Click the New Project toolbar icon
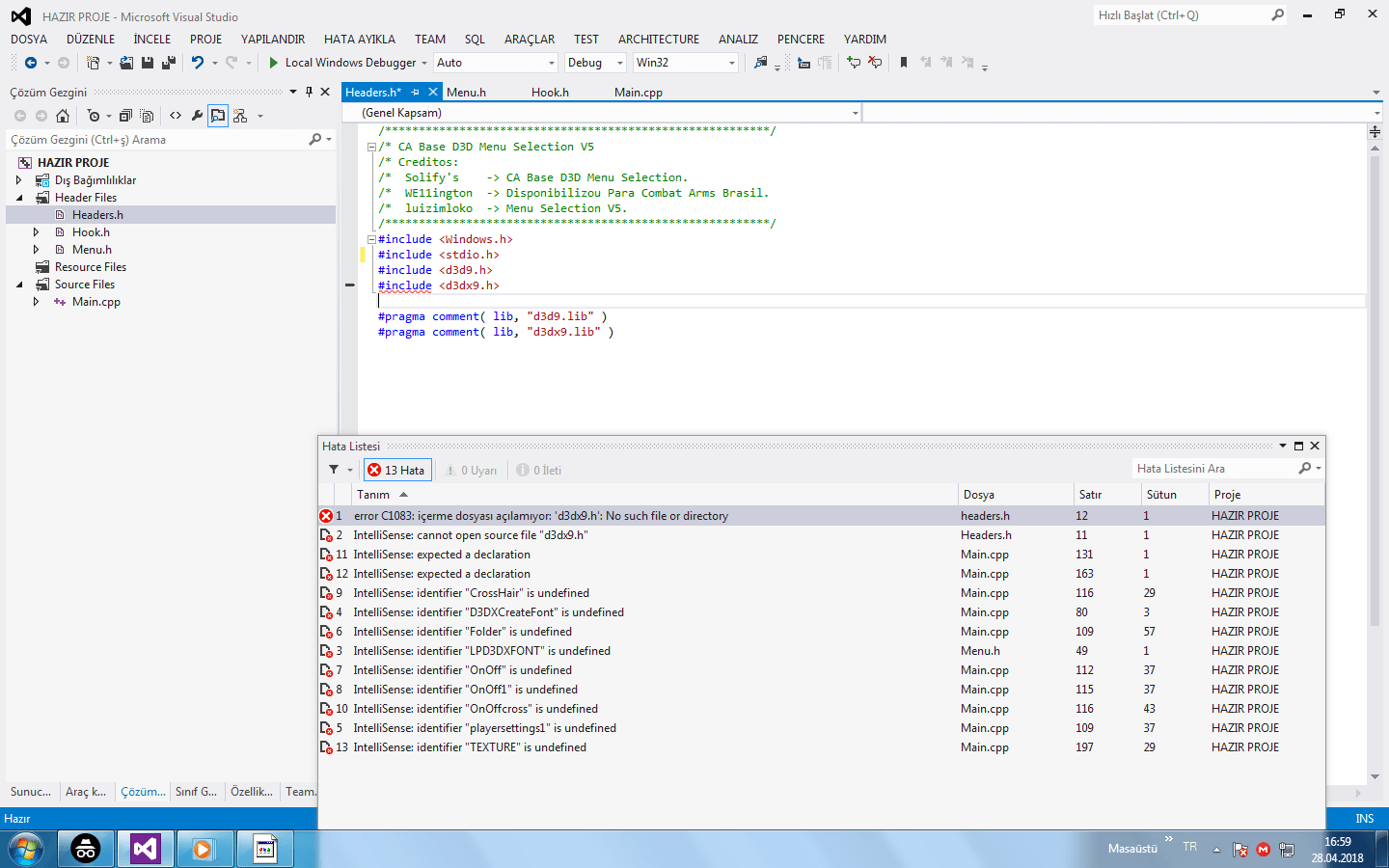The height and width of the screenshot is (868, 1389). tap(93, 63)
